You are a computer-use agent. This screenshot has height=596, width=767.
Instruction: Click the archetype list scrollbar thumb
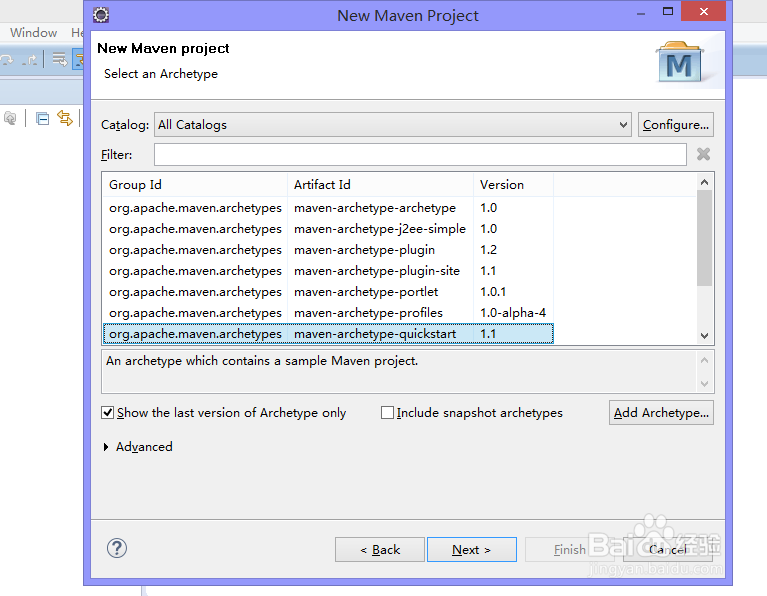(704, 238)
